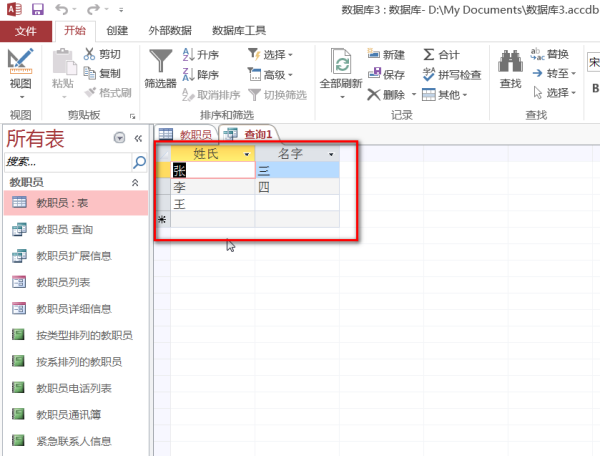Open 按系排列的教职员 report
This screenshot has height=456, width=600.
76,362
